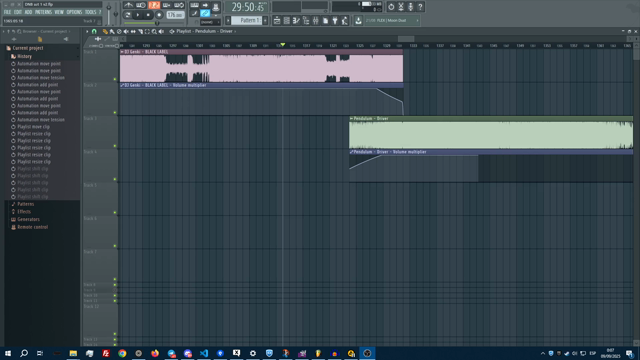Open the OPTIONS menu
640x360 pixels.
(x=74, y=12)
